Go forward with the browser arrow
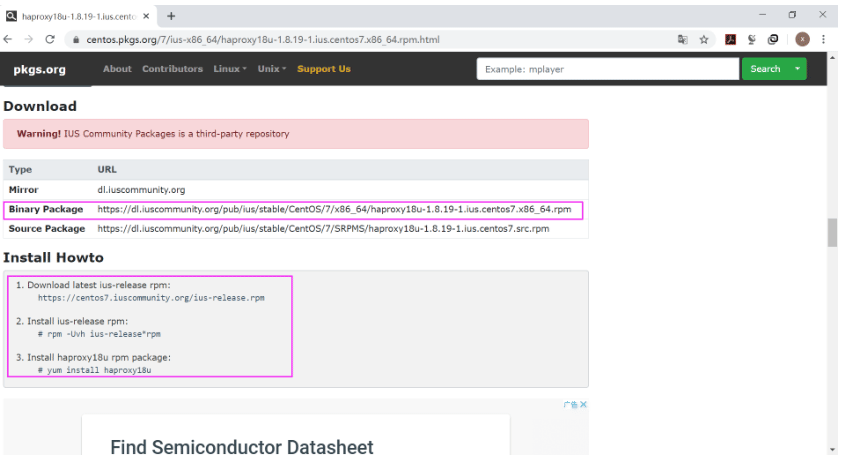This screenshot has height=461, width=850. [29, 40]
